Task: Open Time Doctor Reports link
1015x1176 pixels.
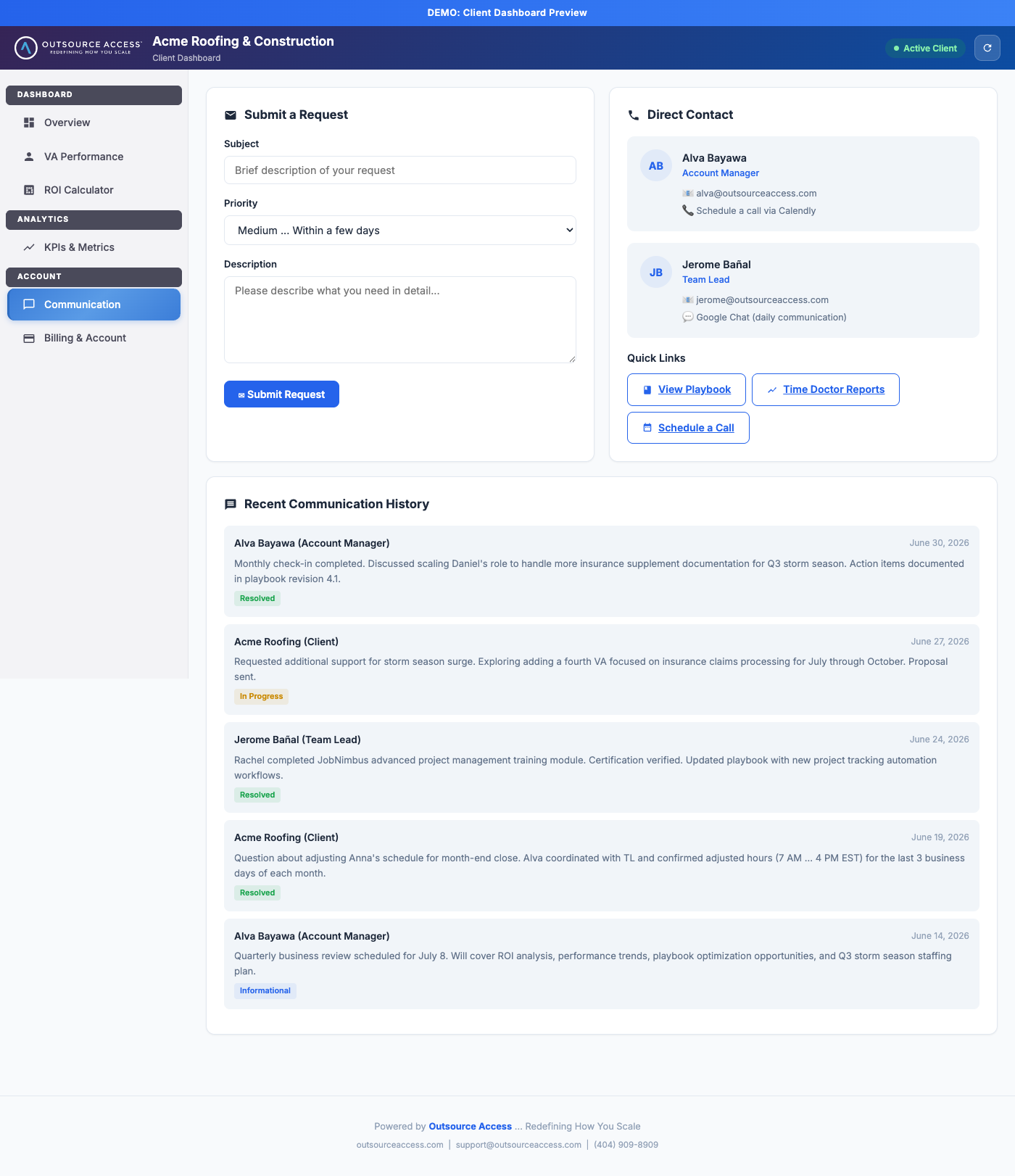Action: [x=826, y=390]
